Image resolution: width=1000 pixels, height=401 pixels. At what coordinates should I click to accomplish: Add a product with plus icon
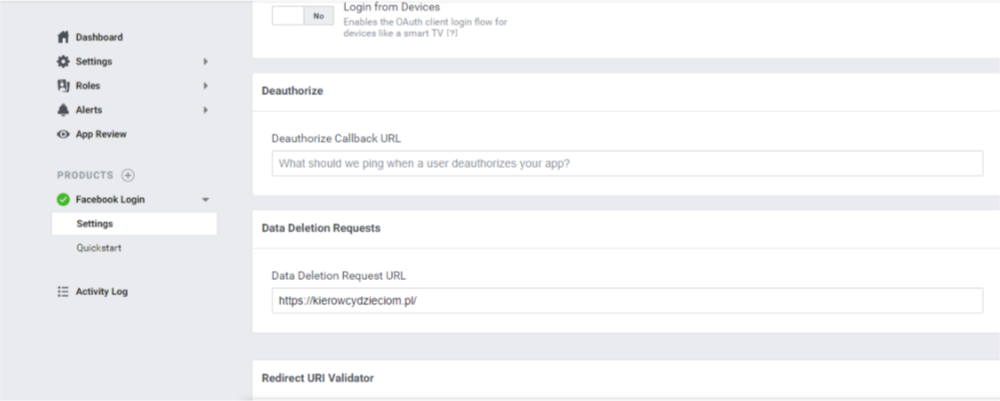128,175
